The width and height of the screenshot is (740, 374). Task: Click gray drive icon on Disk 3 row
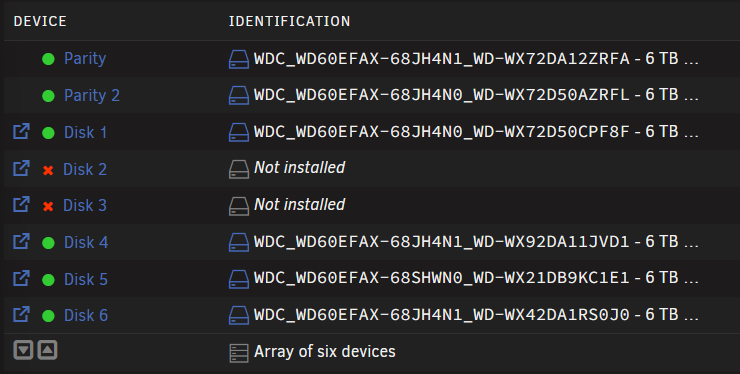239,206
